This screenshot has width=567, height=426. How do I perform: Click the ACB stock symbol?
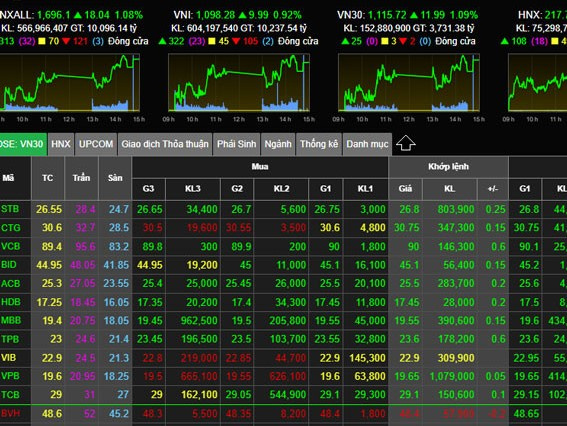tap(10, 283)
